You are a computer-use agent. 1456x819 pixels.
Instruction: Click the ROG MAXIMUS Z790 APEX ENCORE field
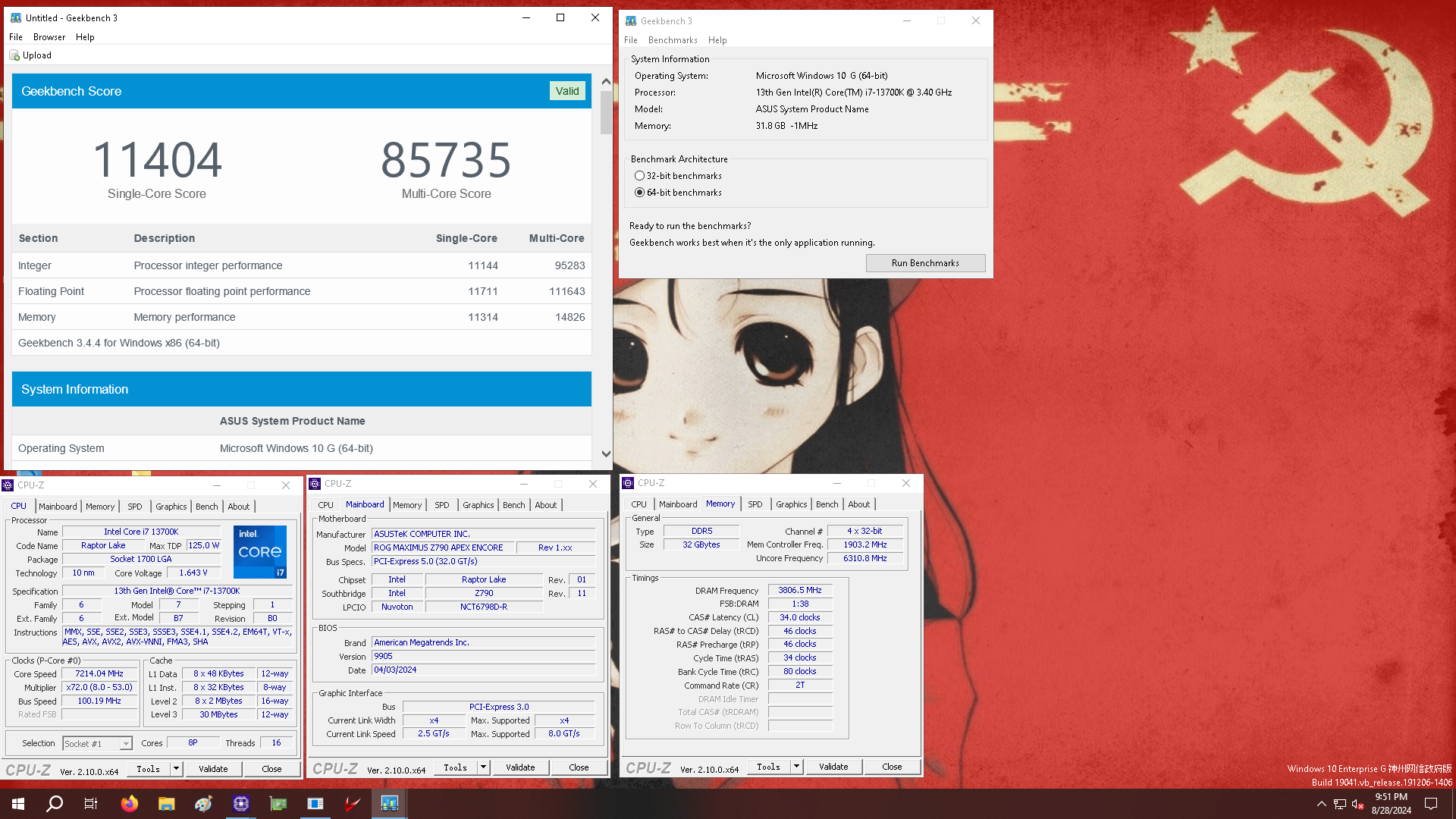coord(443,548)
